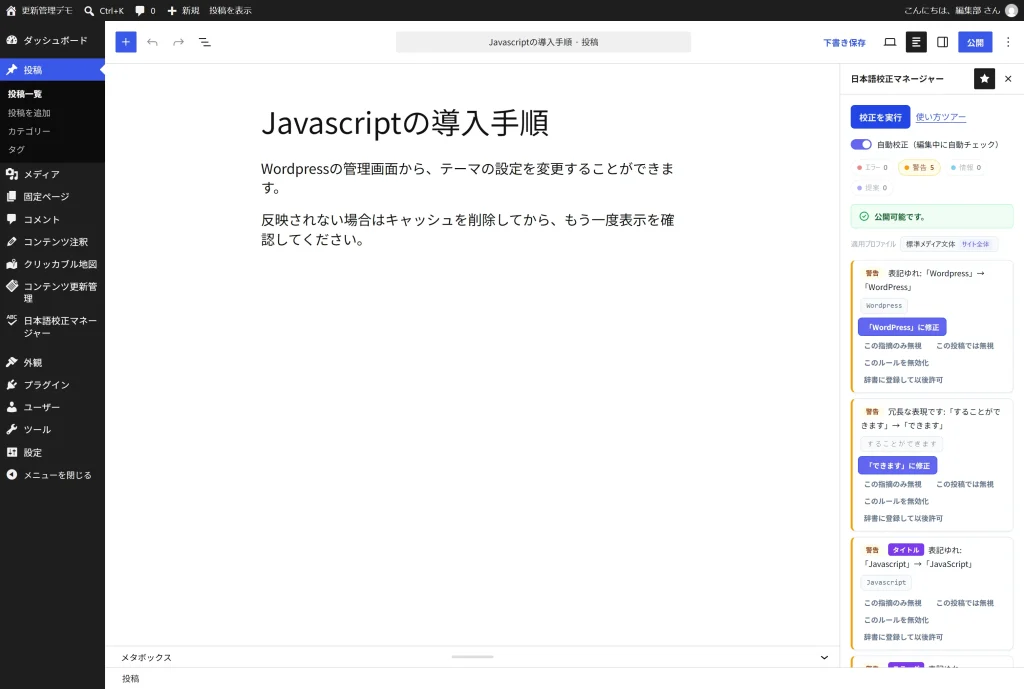
Task: Toggle the 警告 5 filter chip
Action: [919, 168]
